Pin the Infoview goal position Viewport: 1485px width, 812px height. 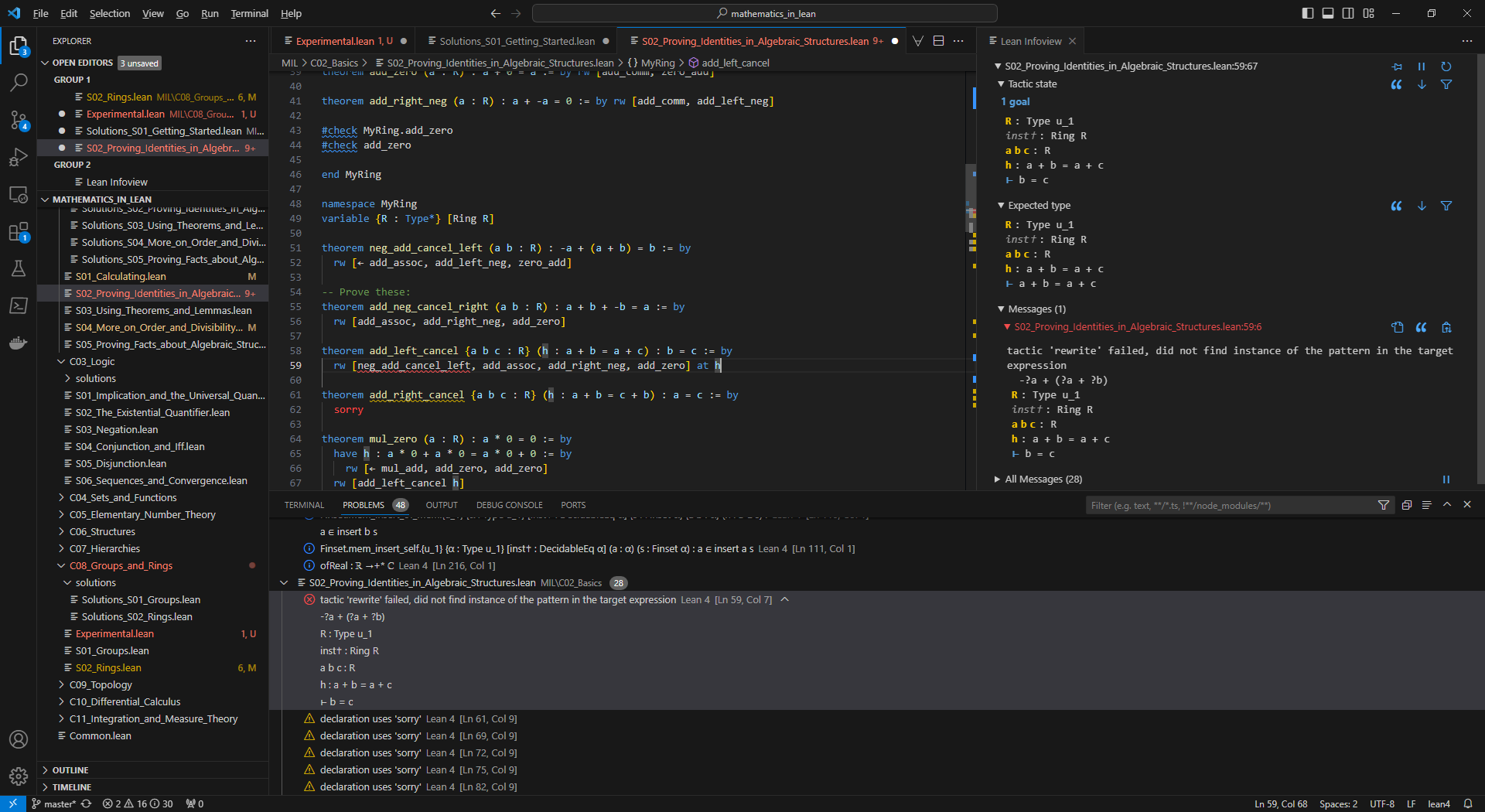click(x=1397, y=67)
